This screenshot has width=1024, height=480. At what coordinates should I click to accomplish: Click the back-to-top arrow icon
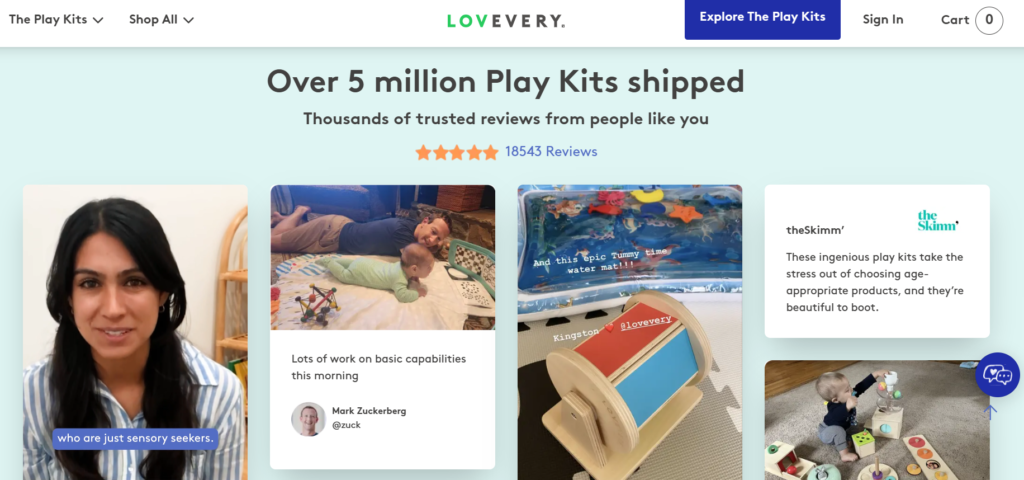(990, 412)
